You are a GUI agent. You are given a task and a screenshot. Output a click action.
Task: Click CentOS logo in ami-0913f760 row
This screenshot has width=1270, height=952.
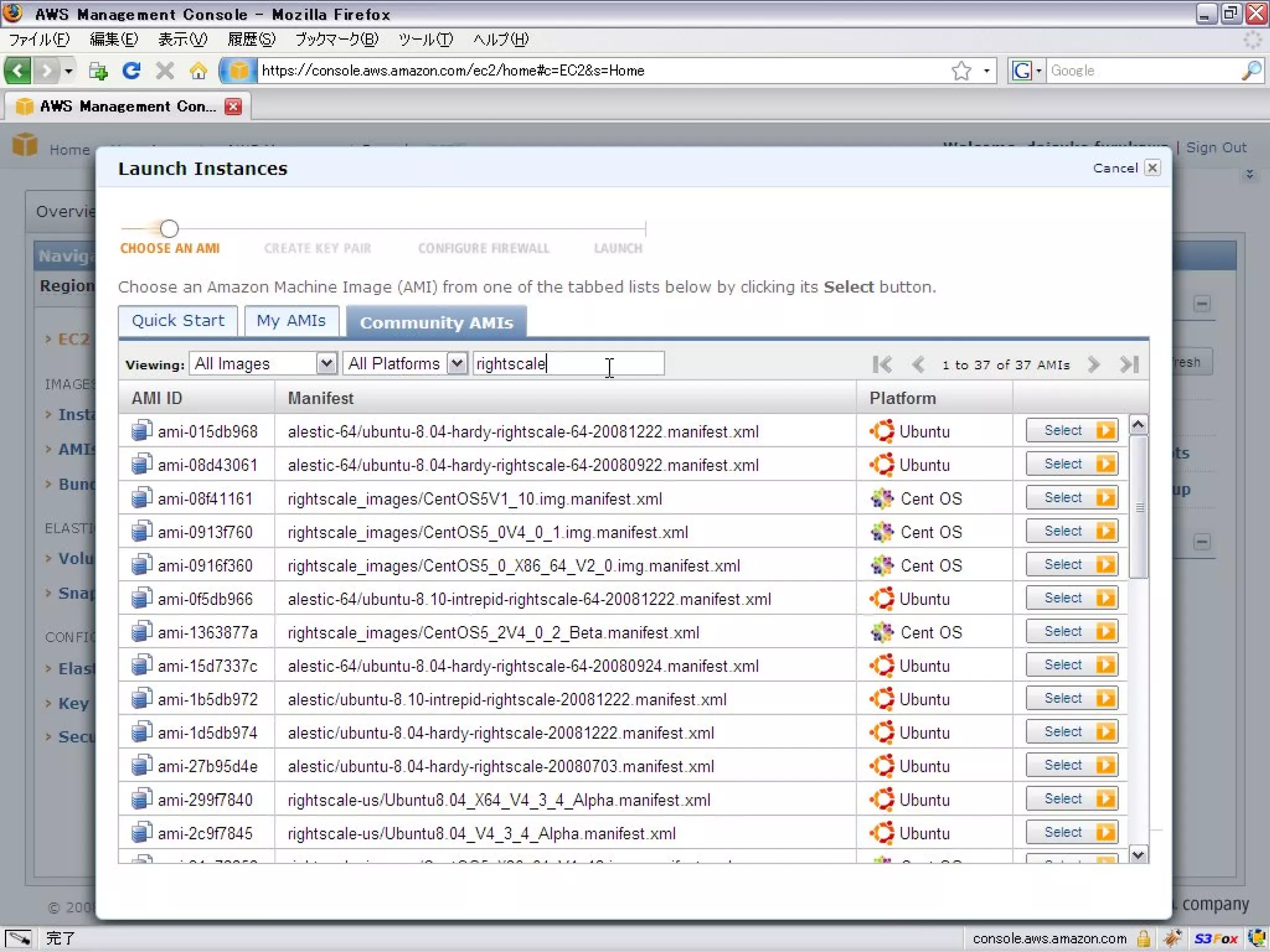pos(882,531)
